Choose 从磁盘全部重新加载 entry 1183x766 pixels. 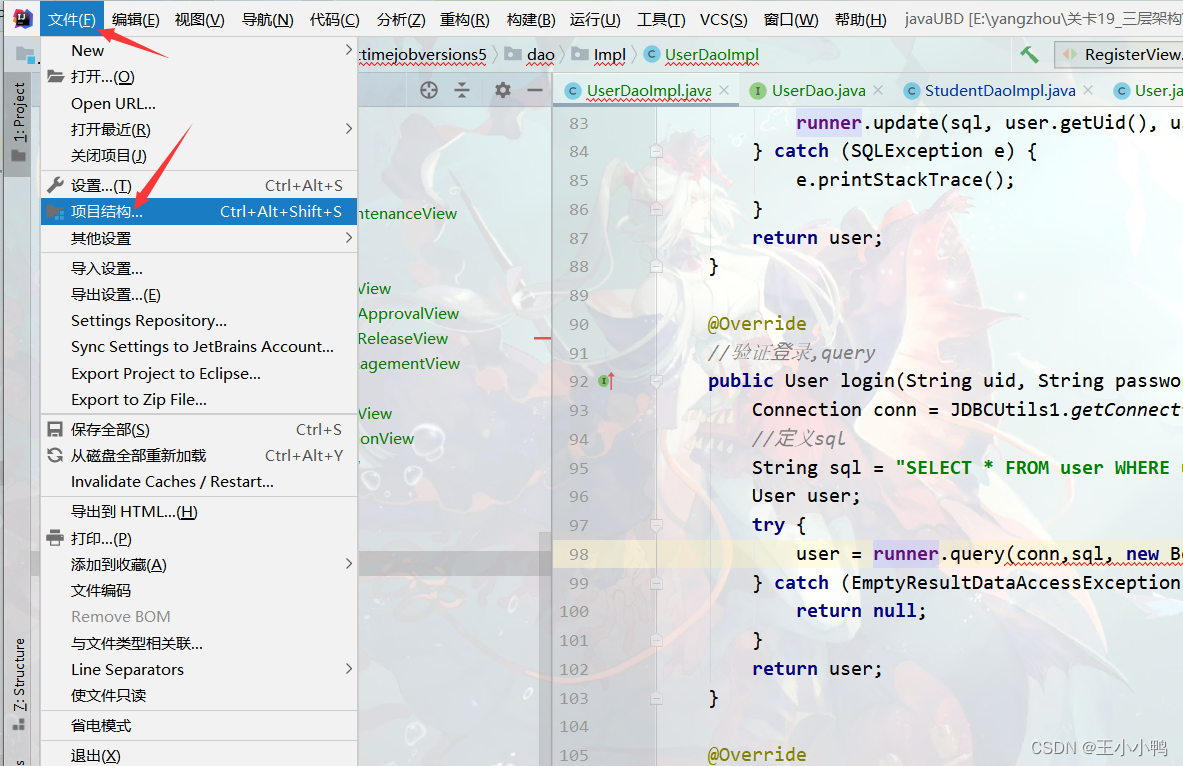pos(199,456)
